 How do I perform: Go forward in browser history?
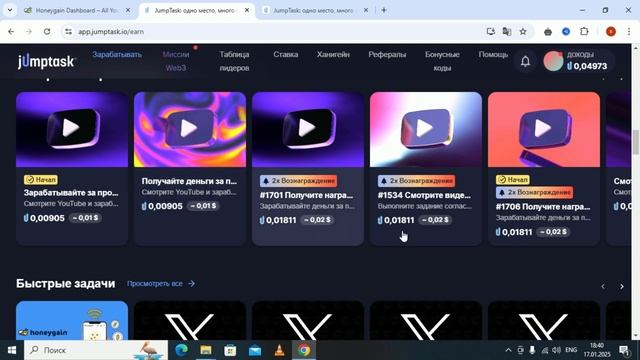click(29, 31)
